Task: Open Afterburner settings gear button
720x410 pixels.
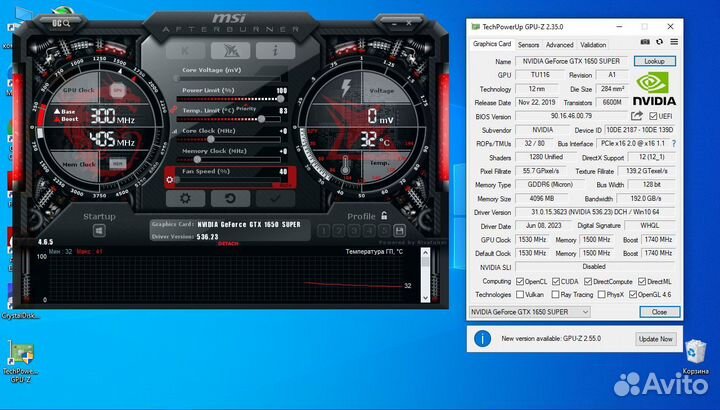Action: click(x=185, y=198)
